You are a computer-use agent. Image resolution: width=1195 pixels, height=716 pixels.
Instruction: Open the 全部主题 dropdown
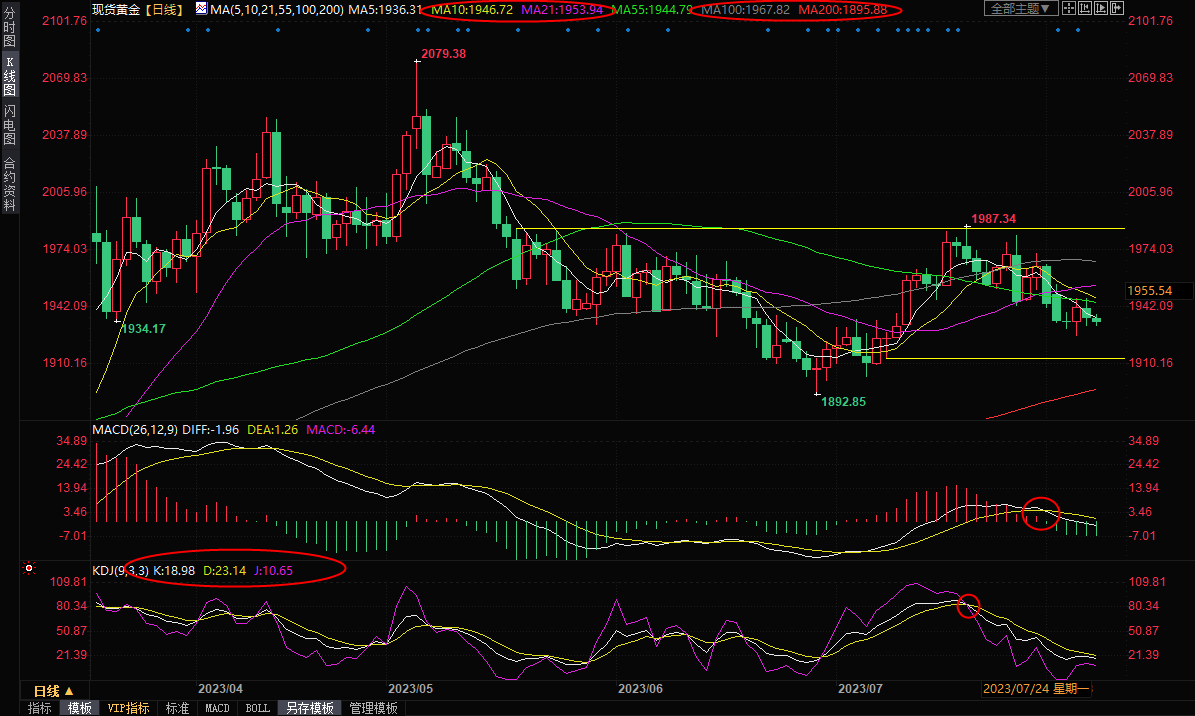[x=1019, y=9]
